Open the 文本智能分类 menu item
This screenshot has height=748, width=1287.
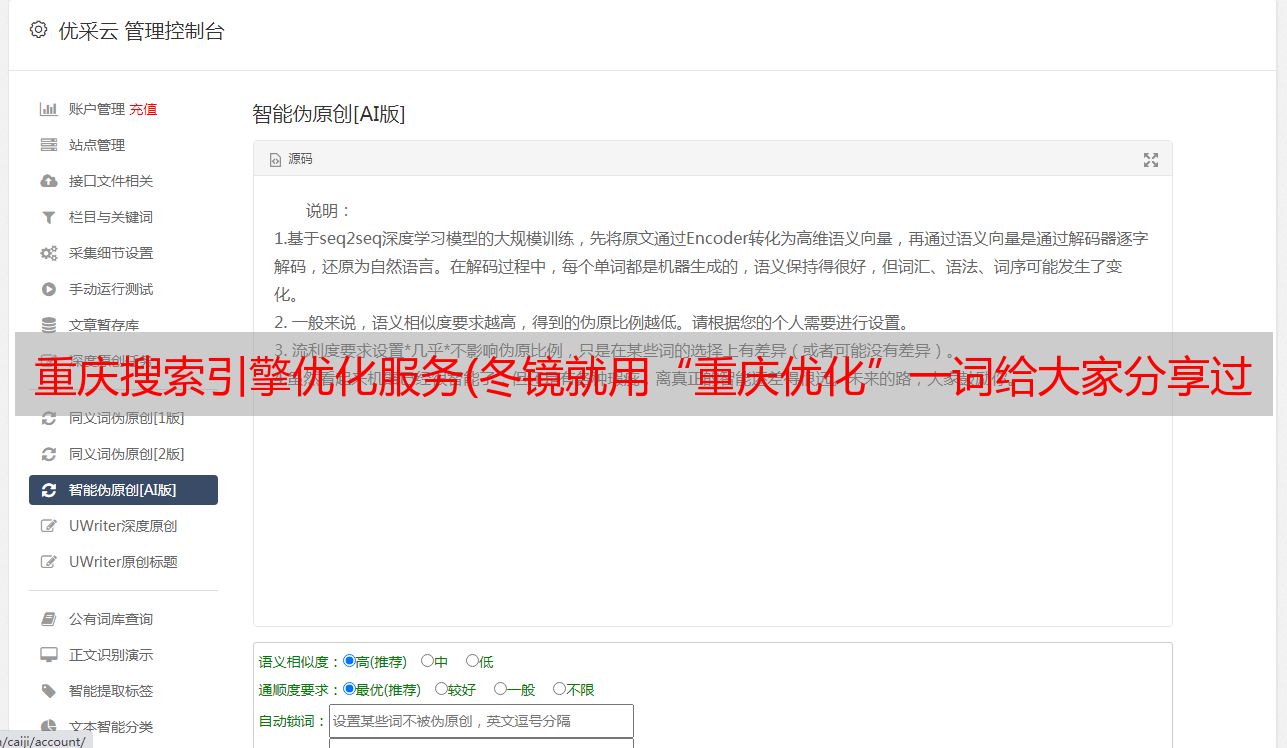pyautogui.click(x=111, y=727)
